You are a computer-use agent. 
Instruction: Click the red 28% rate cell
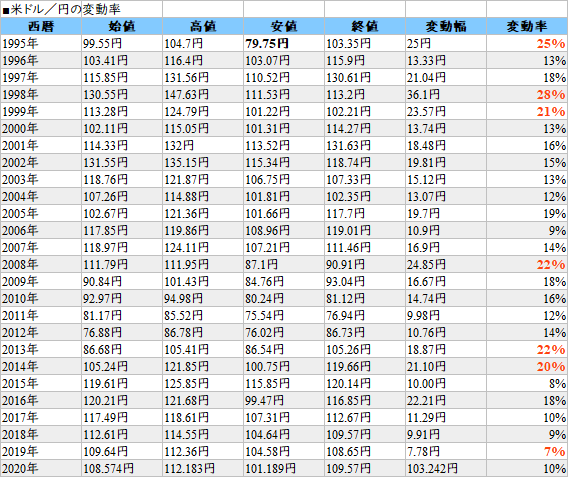tap(551, 95)
